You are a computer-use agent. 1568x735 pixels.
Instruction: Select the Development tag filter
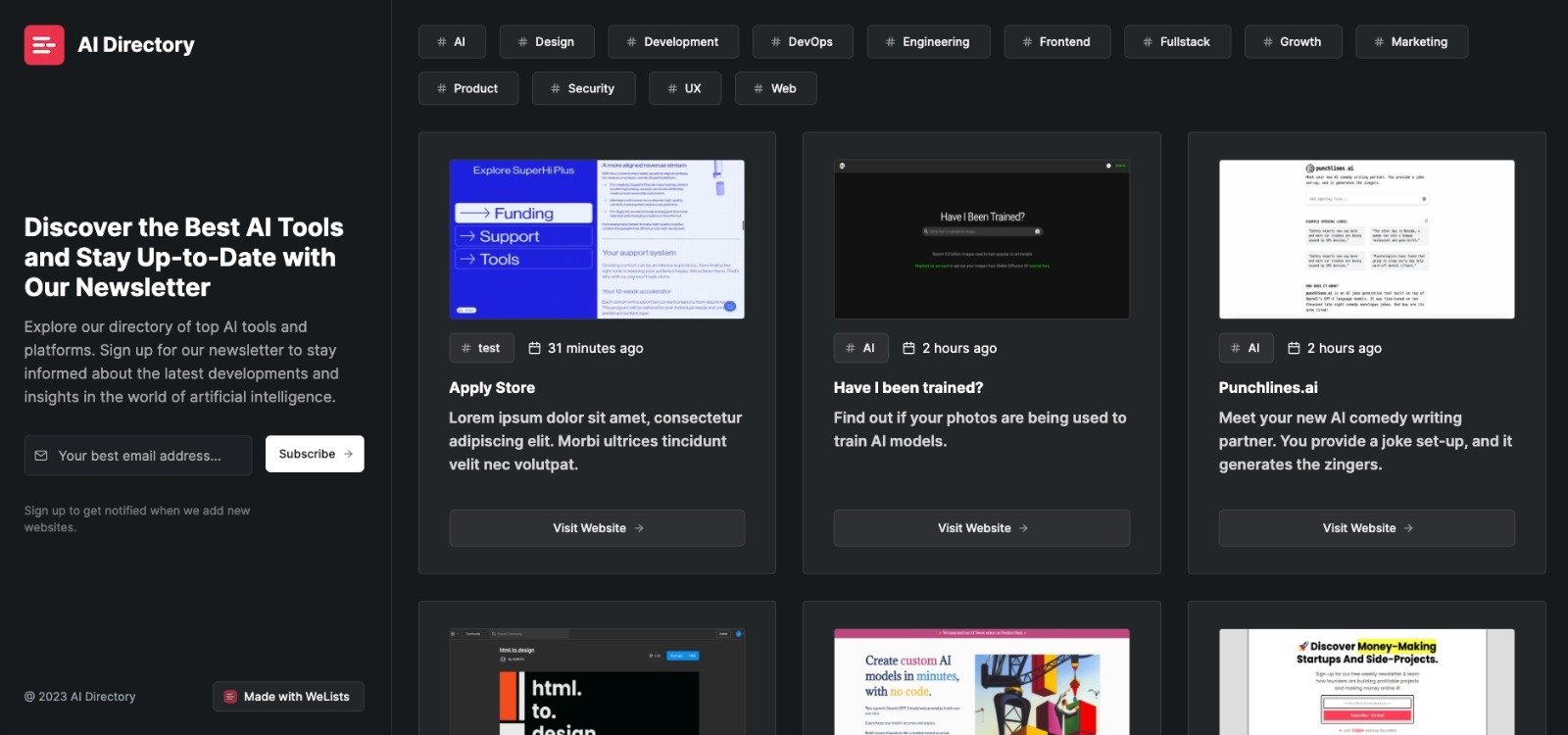coord(673,42)
